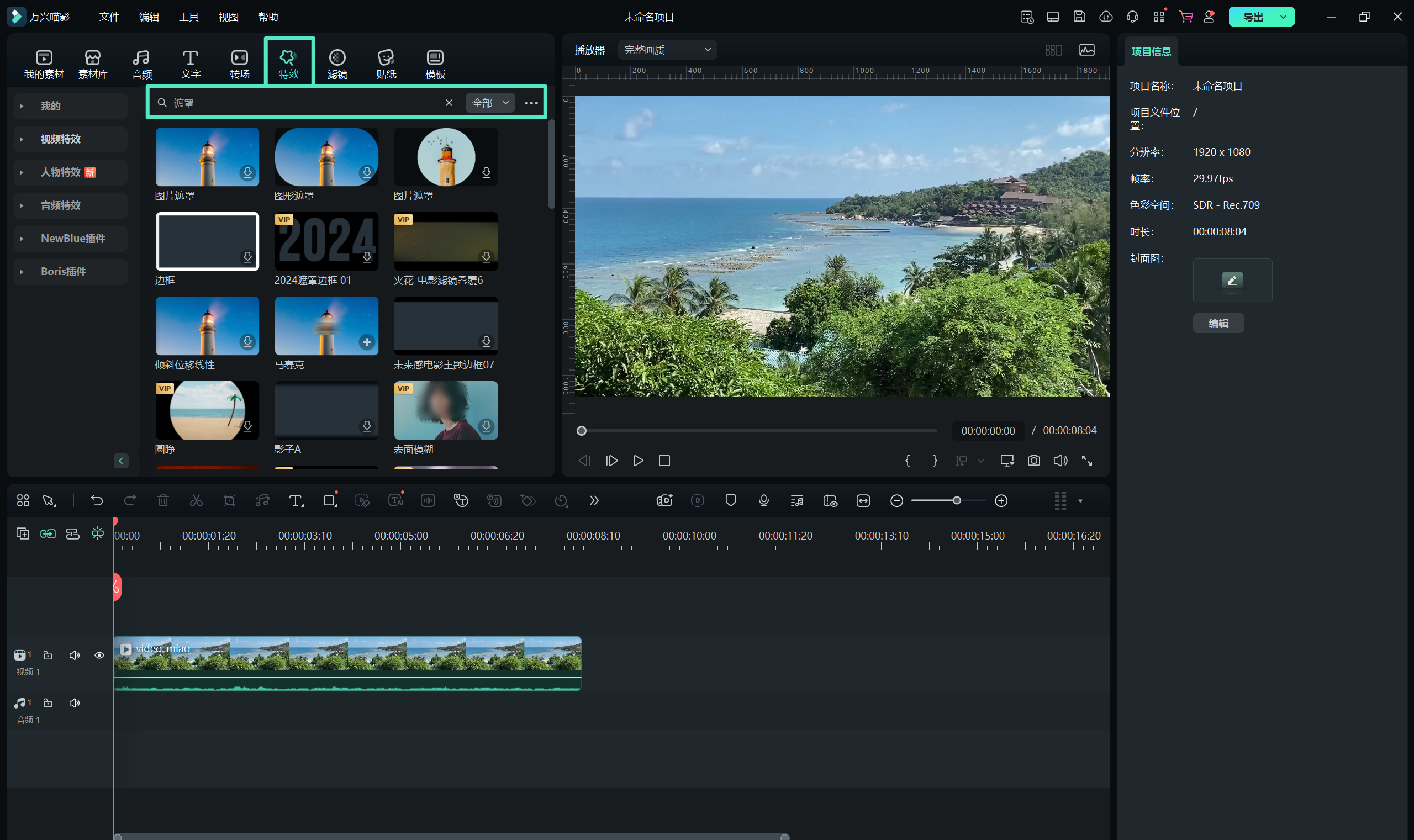Toggle the lock on video track 1
This screenshot has width=1414, height=840.
48,655
